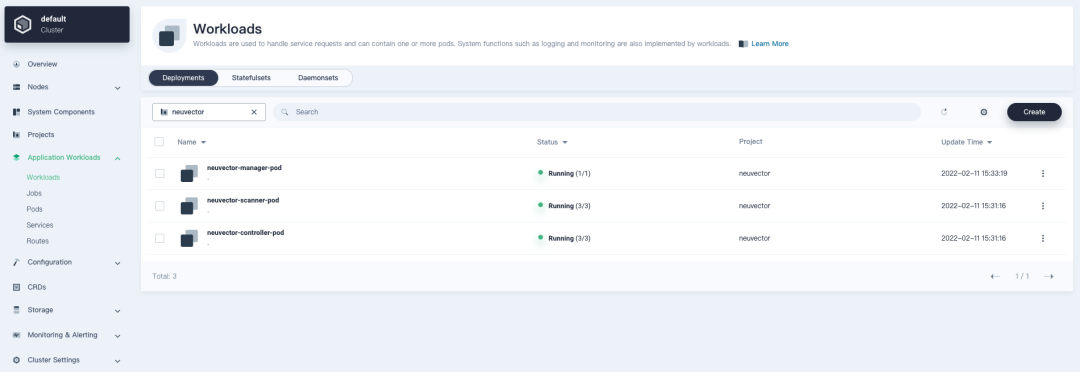Screen dimensions: 1080x372
Task: Click the neuvector-controller-pod workload icon
Action: 189,238
